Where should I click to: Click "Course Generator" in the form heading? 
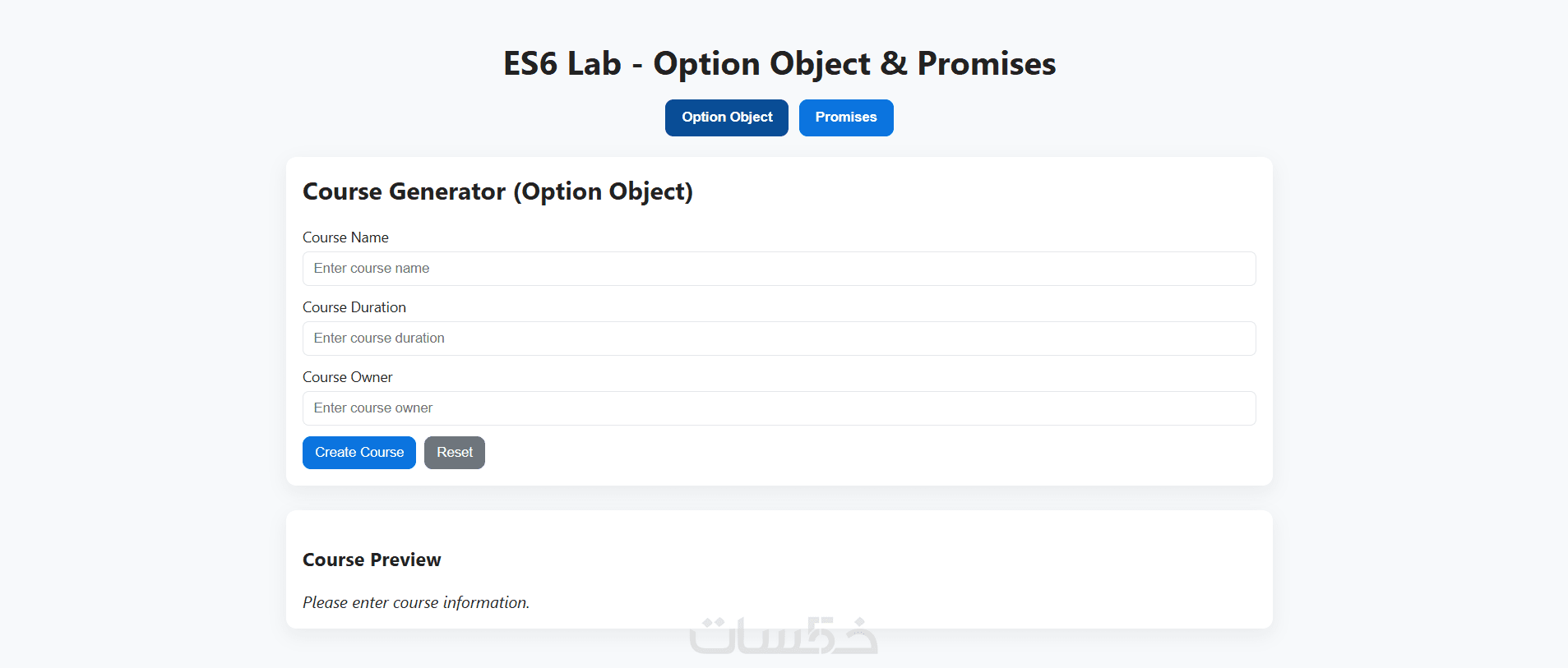[404, 191]
